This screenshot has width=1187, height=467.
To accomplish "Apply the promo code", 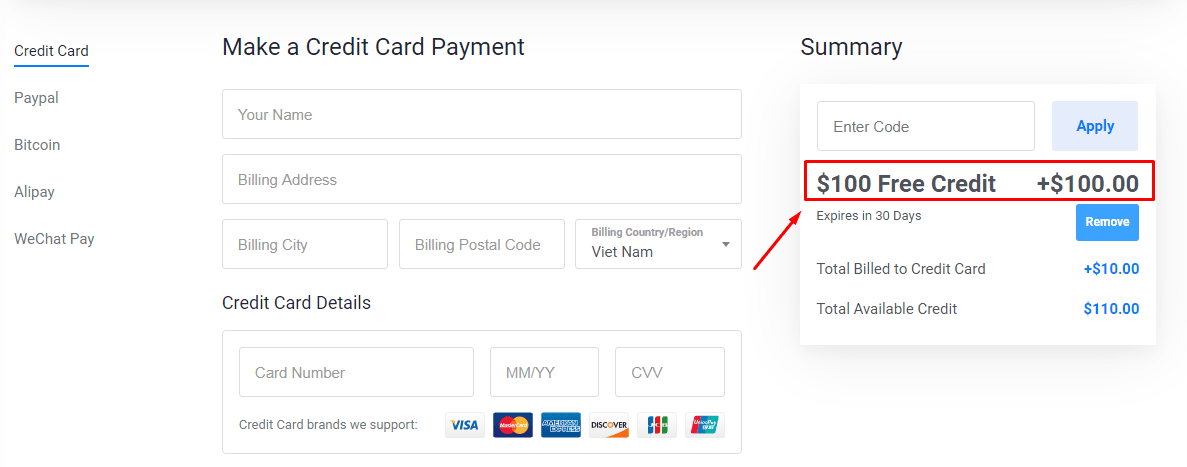I will coord(1095,126).
